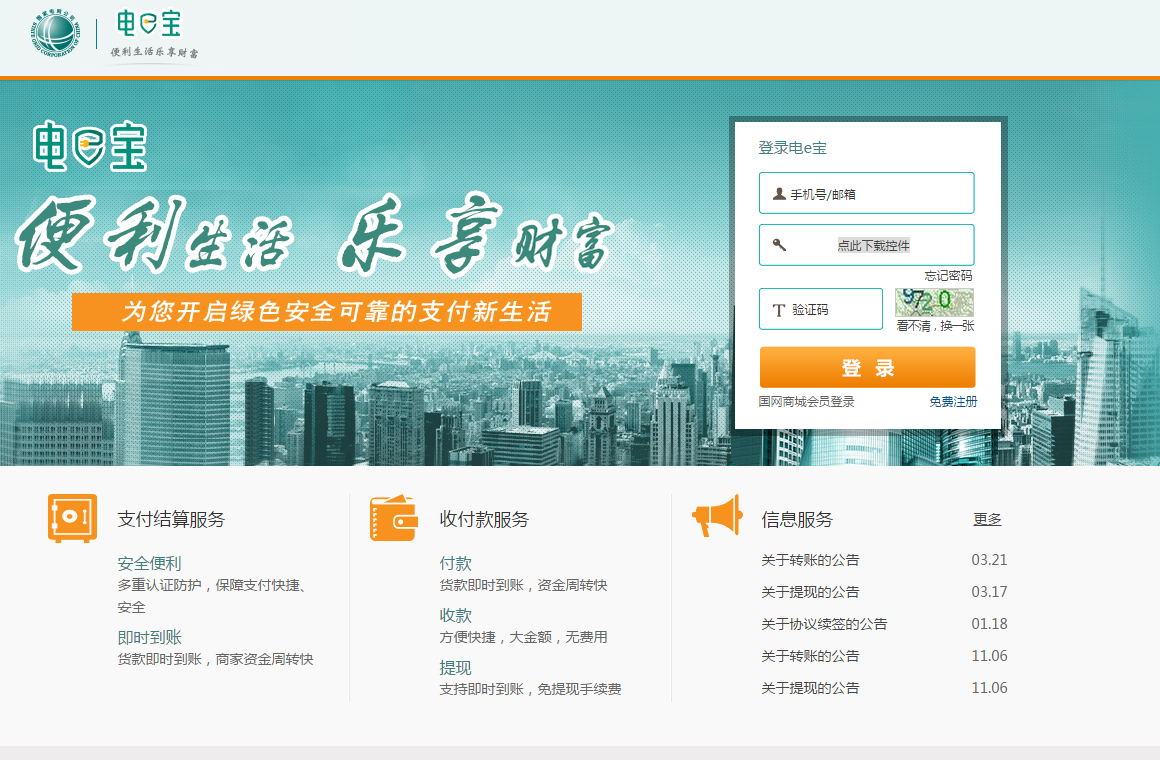
Task: Click the 安全便利 subheading
Action: pyautogui.click(x=149, y=563)
